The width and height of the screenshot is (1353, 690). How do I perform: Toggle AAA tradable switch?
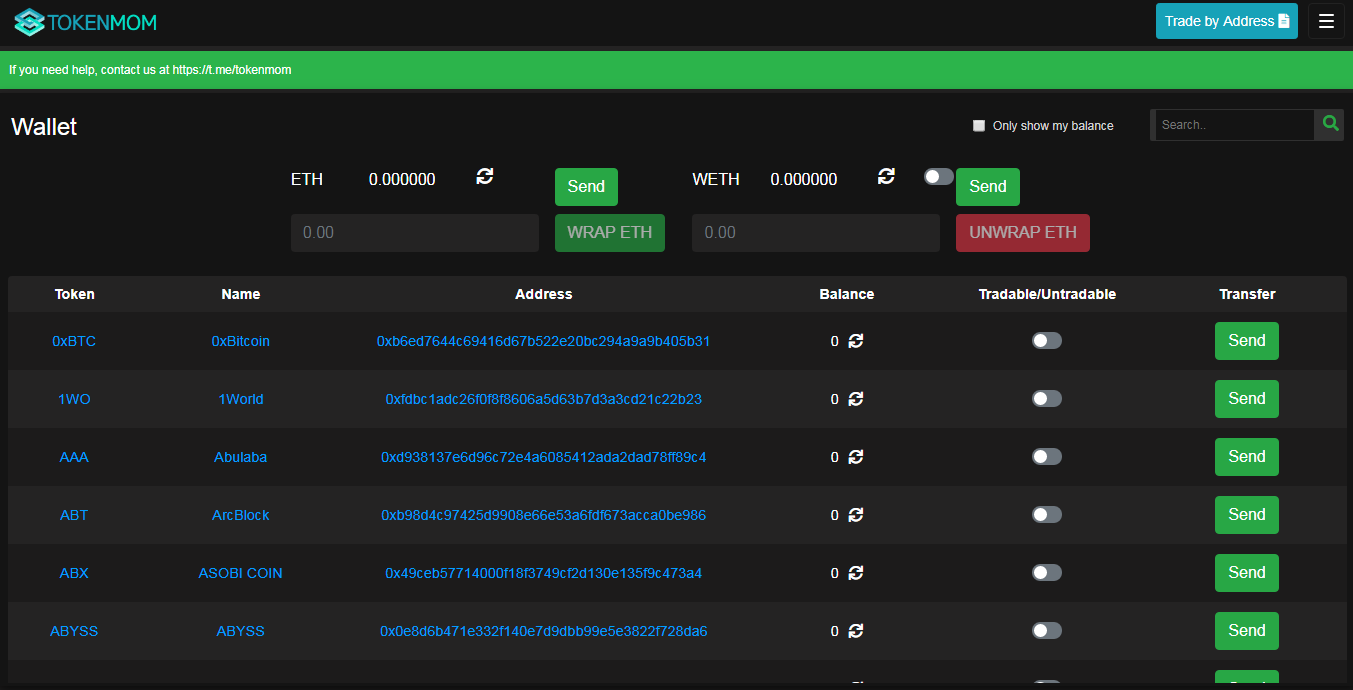tap(1047, 457)
